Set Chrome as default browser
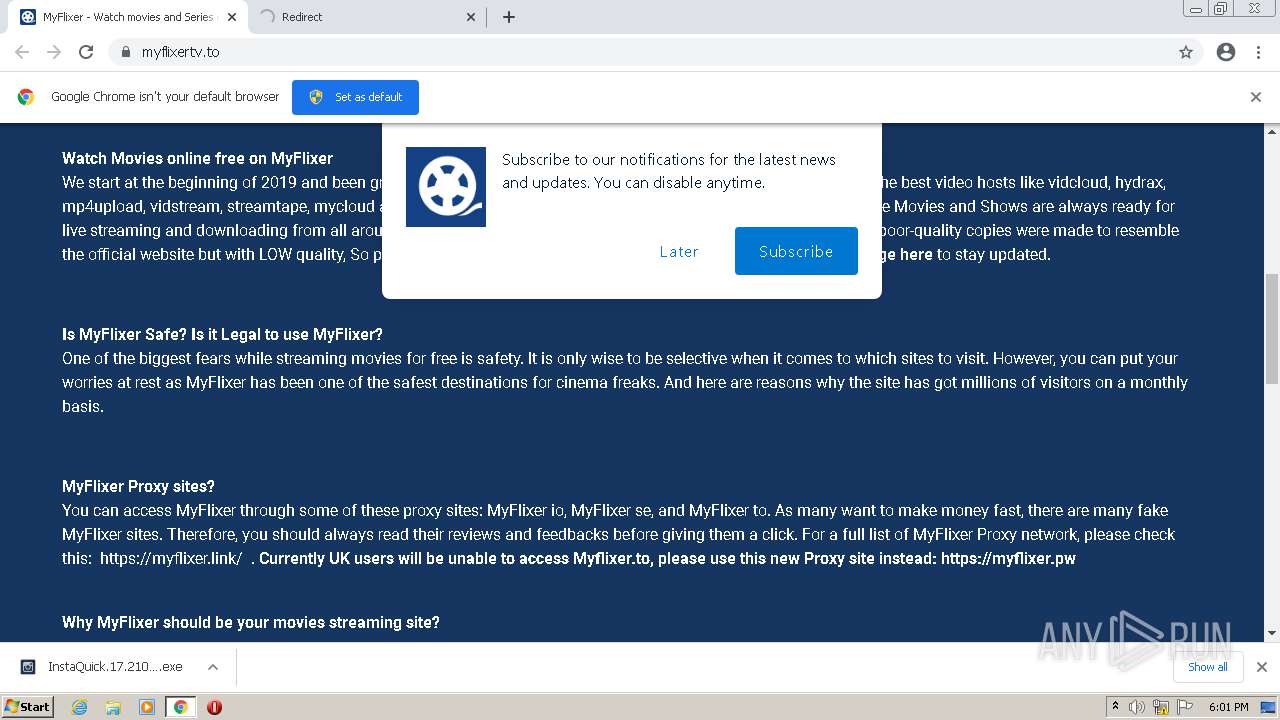This screenshot has height=720, width=1280. 355,97
